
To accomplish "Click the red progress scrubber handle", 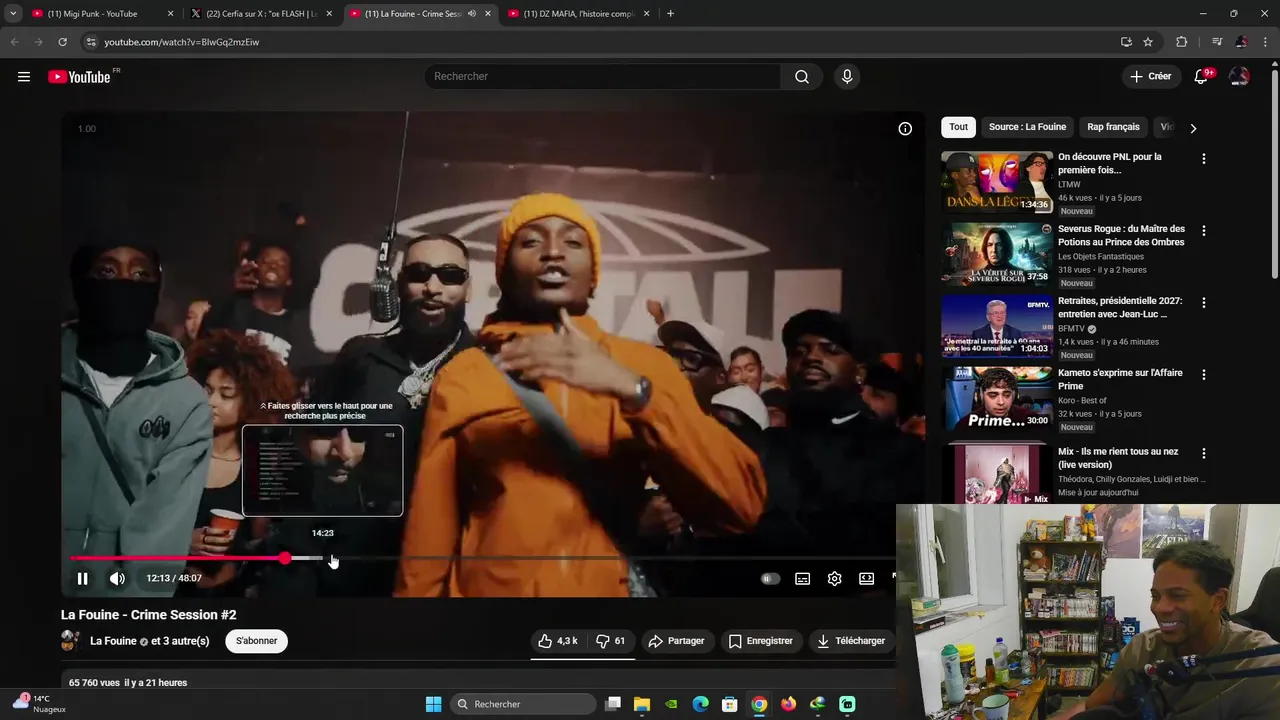I will click(x=285, y=558).
